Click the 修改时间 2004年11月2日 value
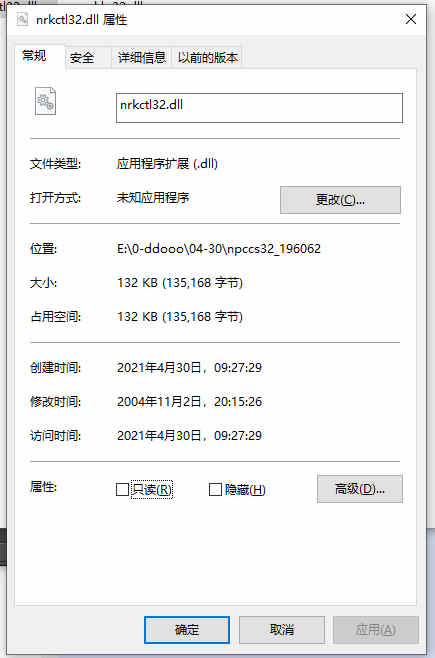435x658 pixels. pos(190,402)
